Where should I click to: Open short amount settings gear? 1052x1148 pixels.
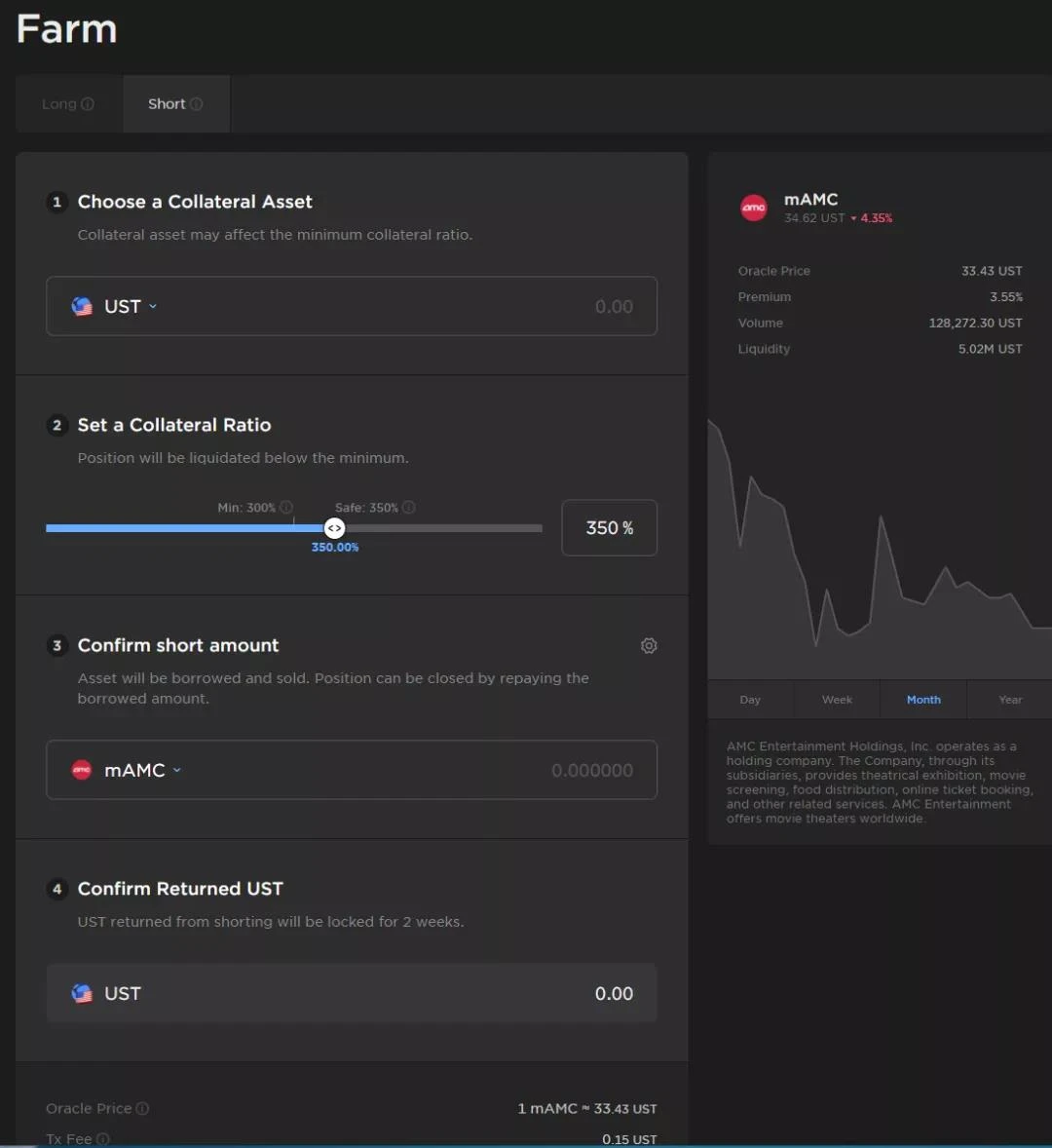click(x=649, y=646)
